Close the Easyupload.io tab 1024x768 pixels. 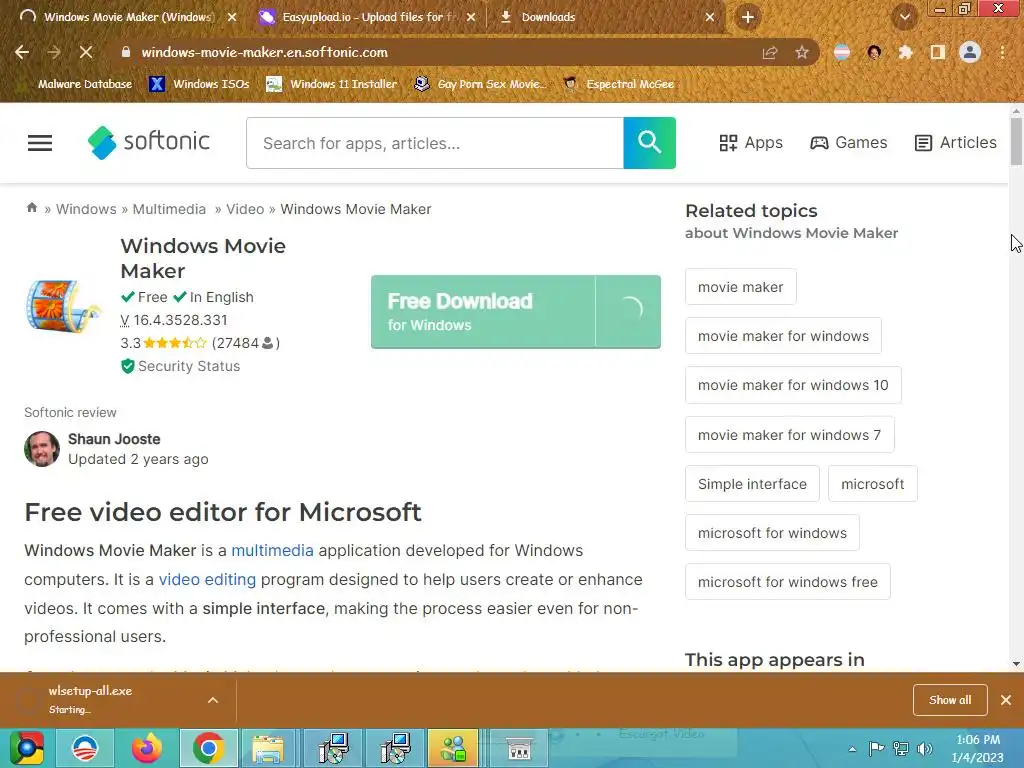(x=471, y=17)
